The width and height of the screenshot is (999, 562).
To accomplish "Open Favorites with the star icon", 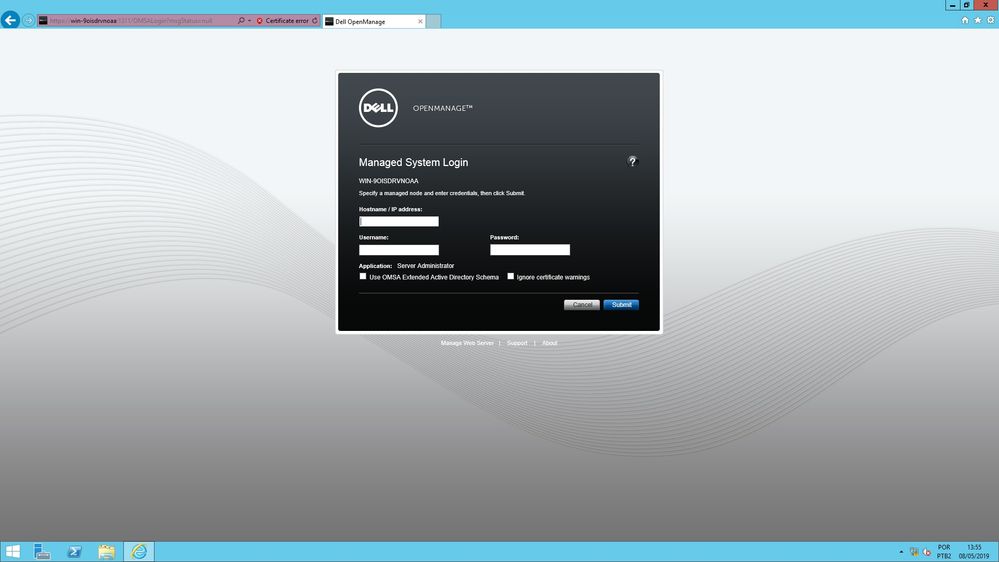I will click(x=977, y=20).
